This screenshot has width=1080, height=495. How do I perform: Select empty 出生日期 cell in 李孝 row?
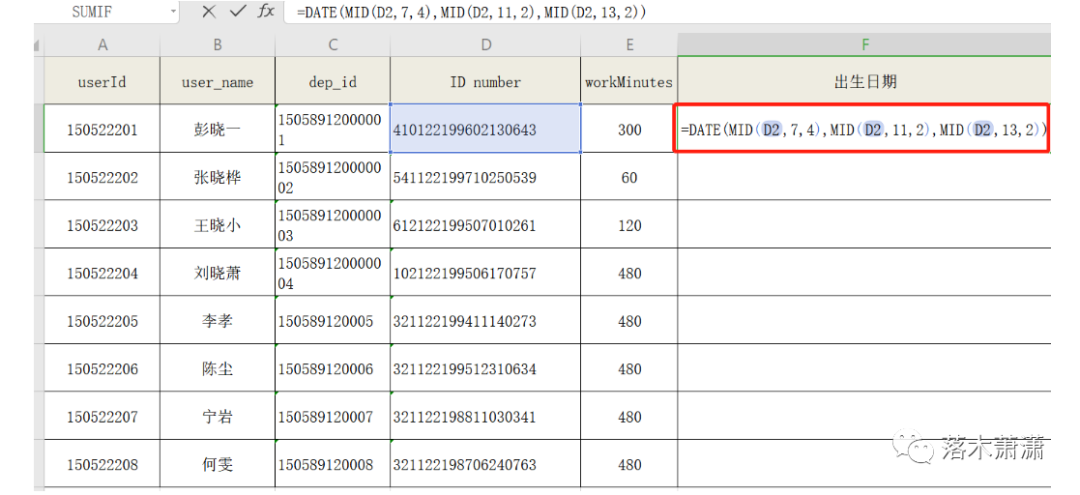point(864,321)
